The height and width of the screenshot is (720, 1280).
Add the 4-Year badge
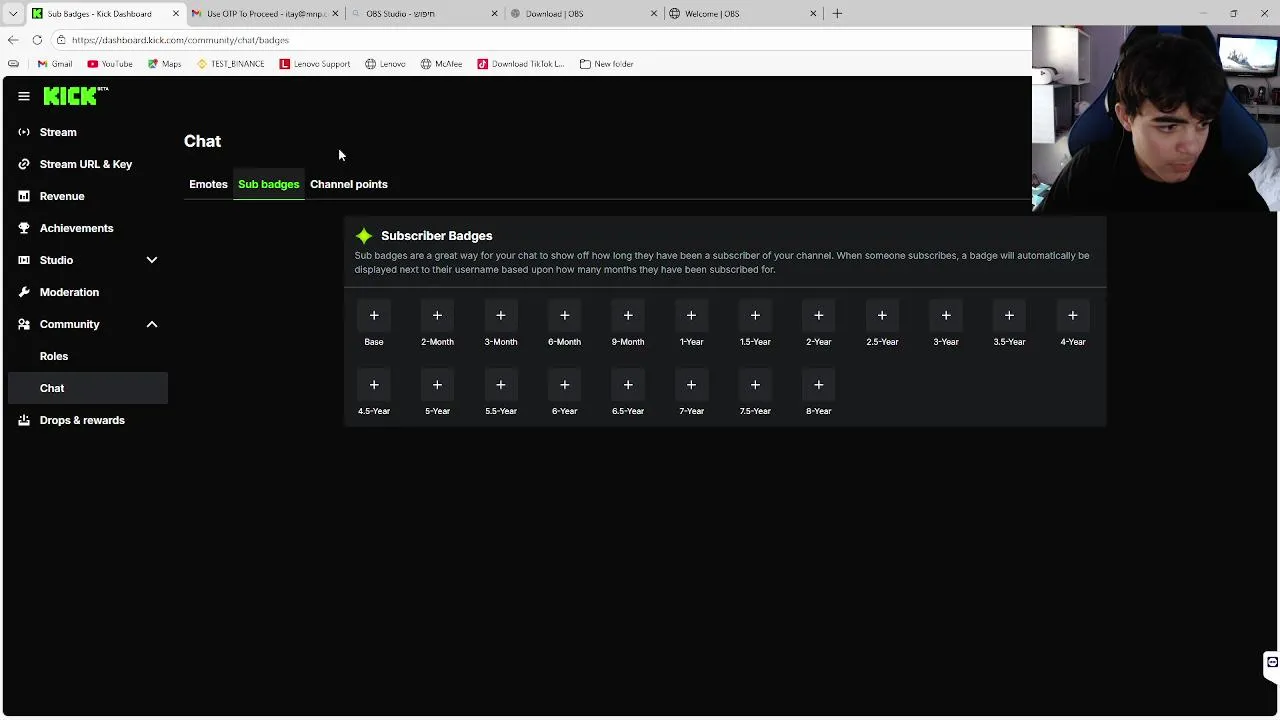pos(1073,316)
